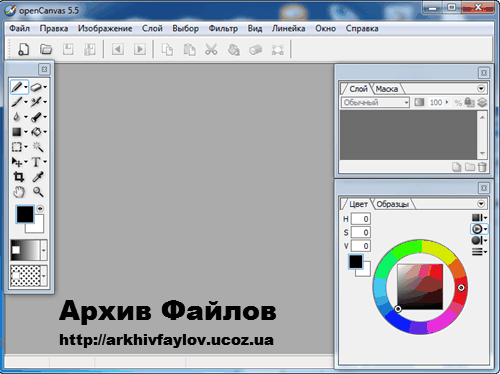
Task: Select the Paint bucket tool
Action: 36,132
